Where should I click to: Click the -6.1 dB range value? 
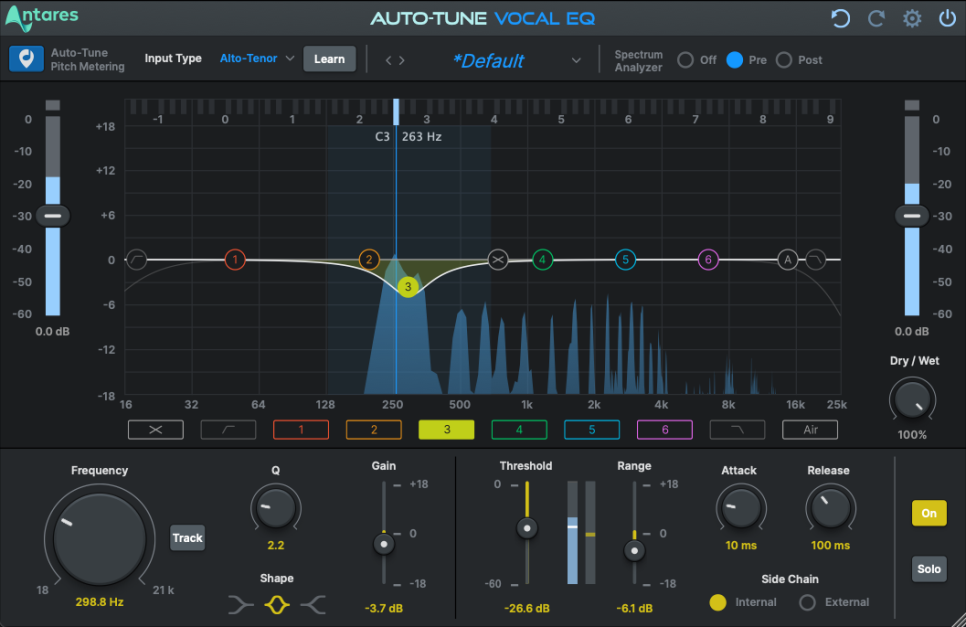pyautogui.click(x=634, y=608)
